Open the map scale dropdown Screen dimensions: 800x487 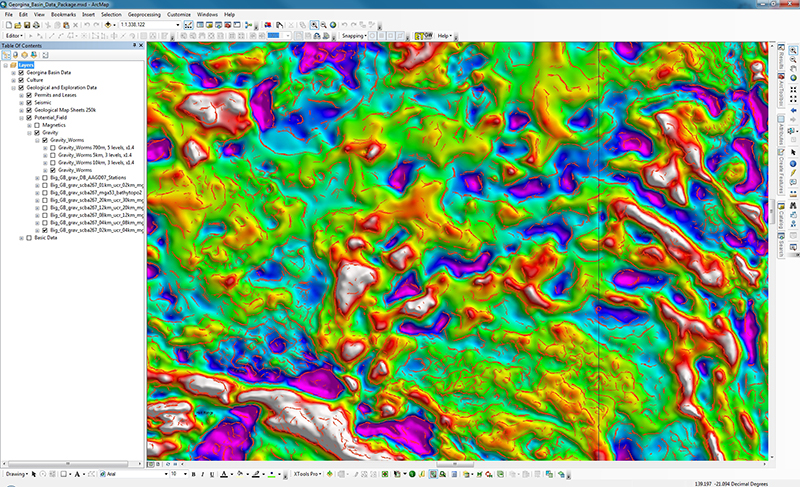[176, 25]
